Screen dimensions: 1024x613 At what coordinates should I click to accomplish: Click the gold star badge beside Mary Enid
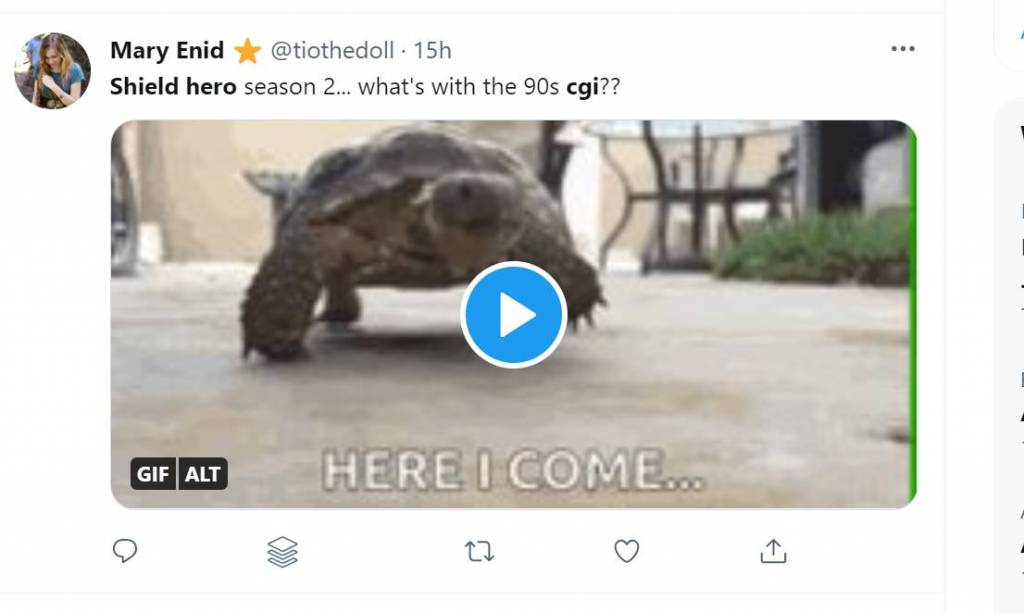(x=247, y=50)
